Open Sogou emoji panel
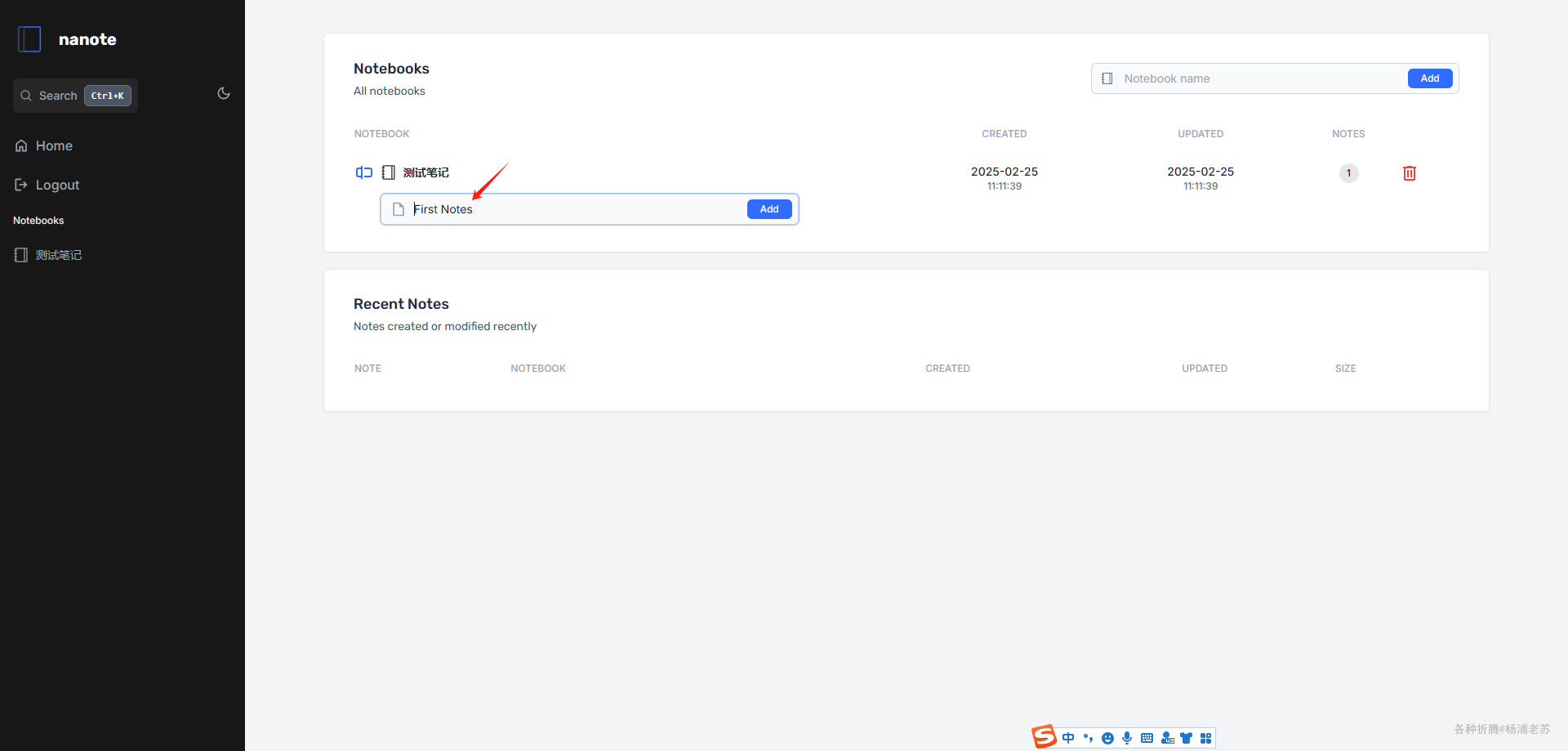The width and height of the screenshot is (1568, 751). tap(1107, 738)
